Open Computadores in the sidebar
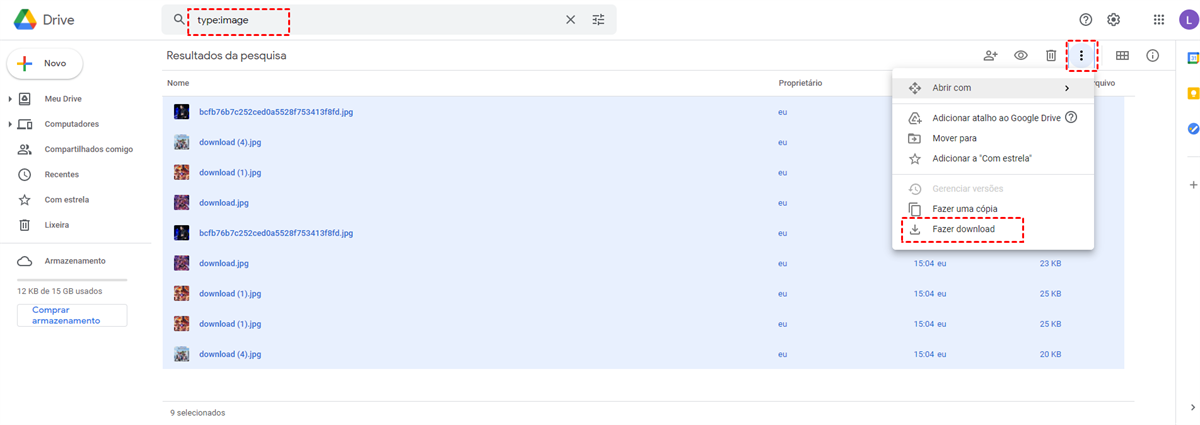The height and width of the screenshot is (425, 1200). [72, 124]
